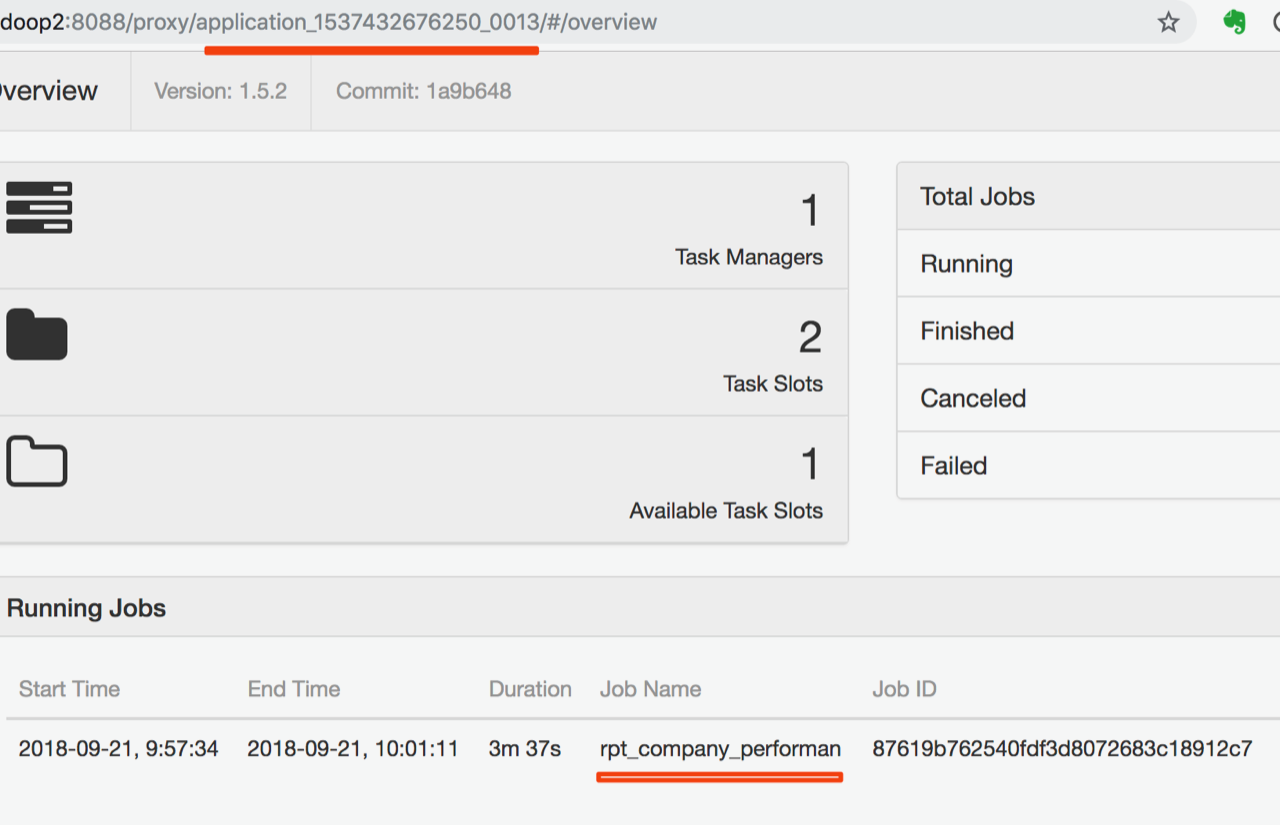Sort by Start Time column header
Image resolution: width=1280 pixels, height=825 pixels.
point(69,689)
